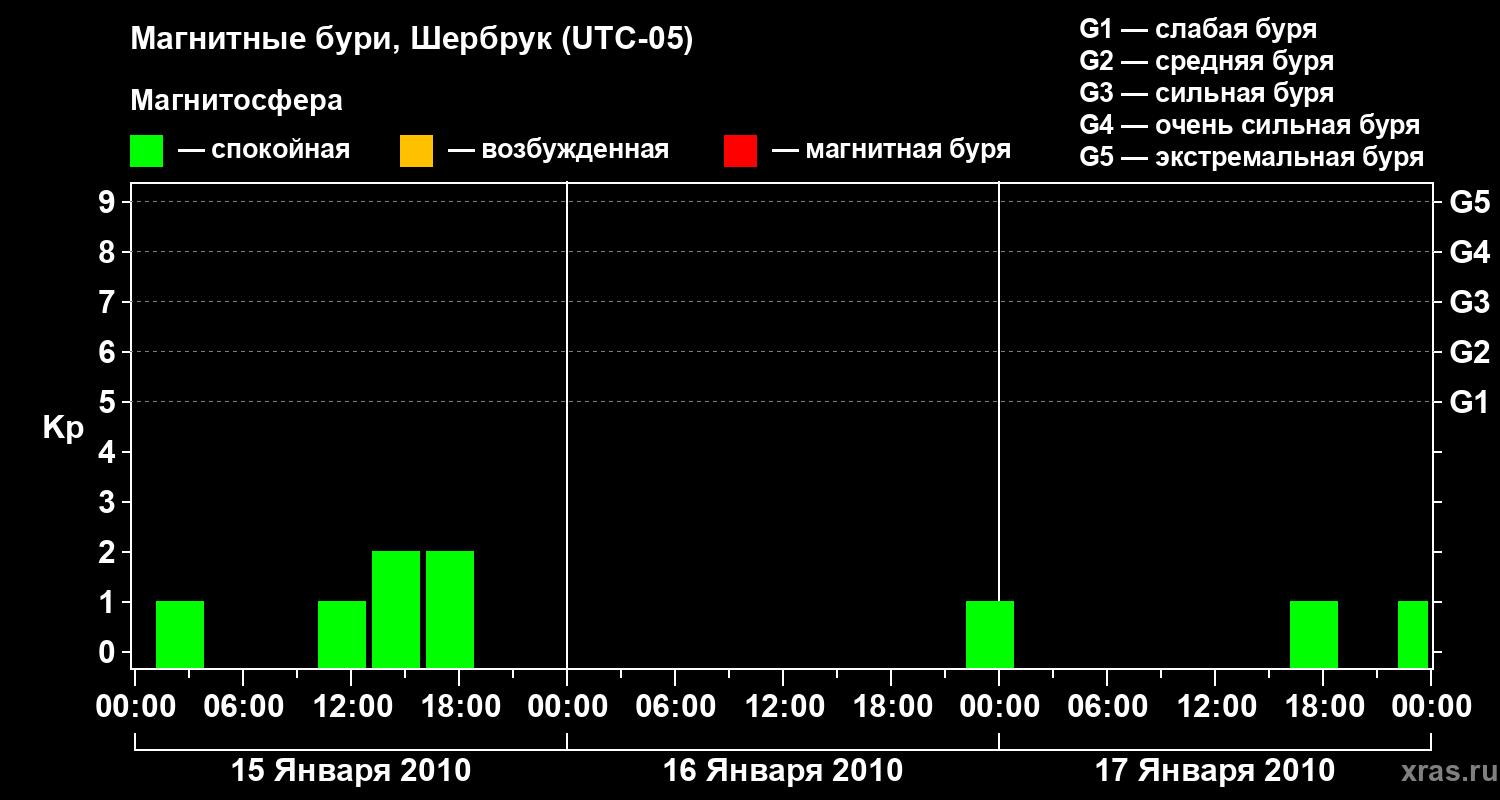Click the green 'спокойная' legend swatch
This screenshot has height=800, width=1500.
tap(147, 151)
